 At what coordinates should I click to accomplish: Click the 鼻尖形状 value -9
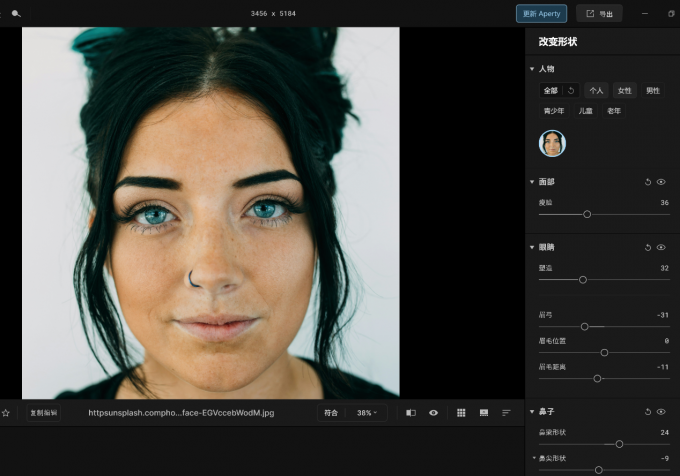665,458
